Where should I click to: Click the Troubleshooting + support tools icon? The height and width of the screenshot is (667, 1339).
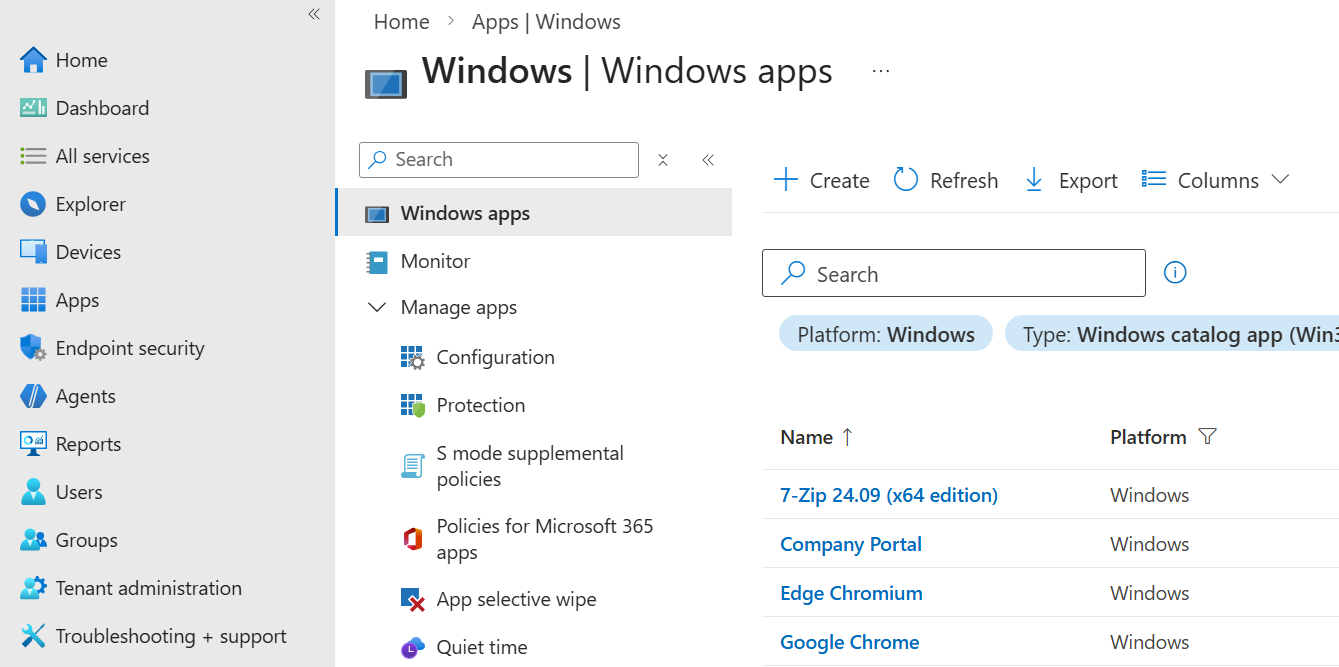[x=33, y=636]
